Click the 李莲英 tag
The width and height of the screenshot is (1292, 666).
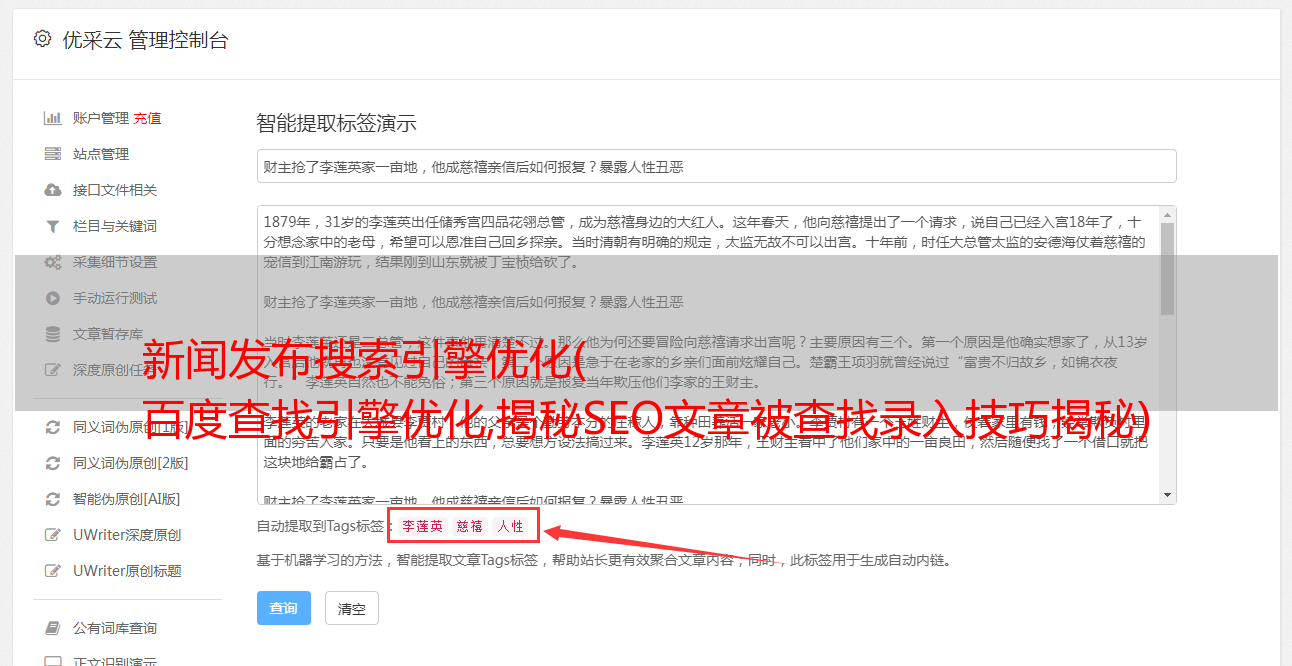coord(423,526)
